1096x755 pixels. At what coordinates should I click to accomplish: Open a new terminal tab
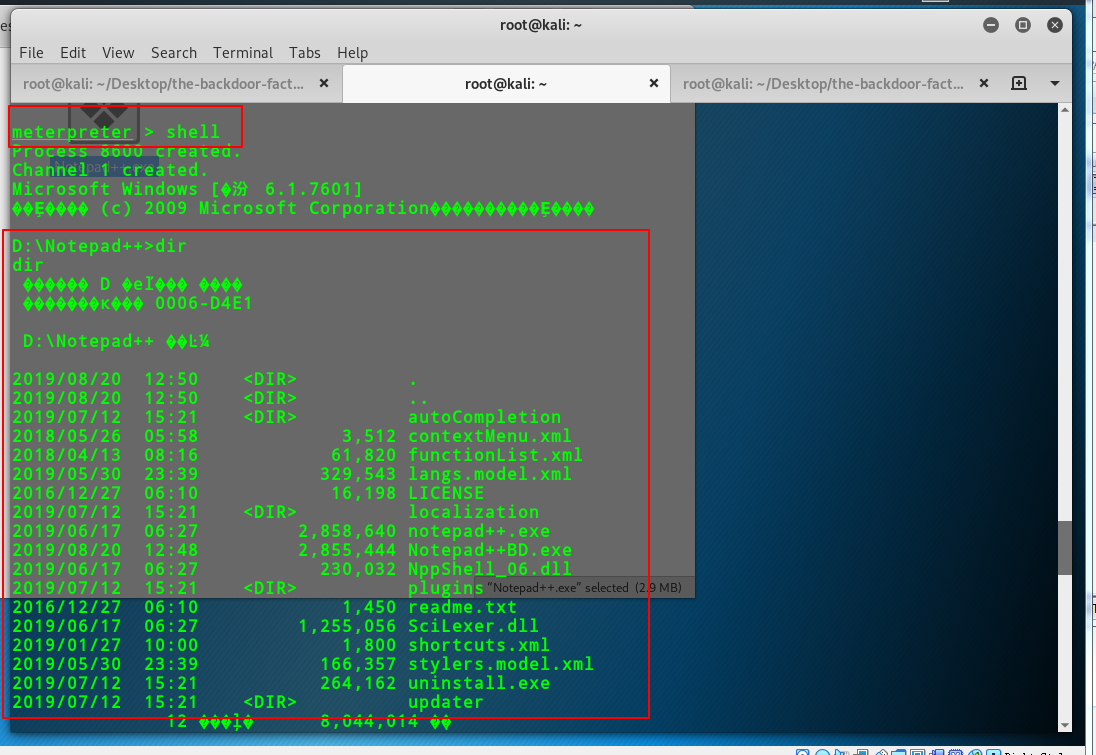point(1019,83)
